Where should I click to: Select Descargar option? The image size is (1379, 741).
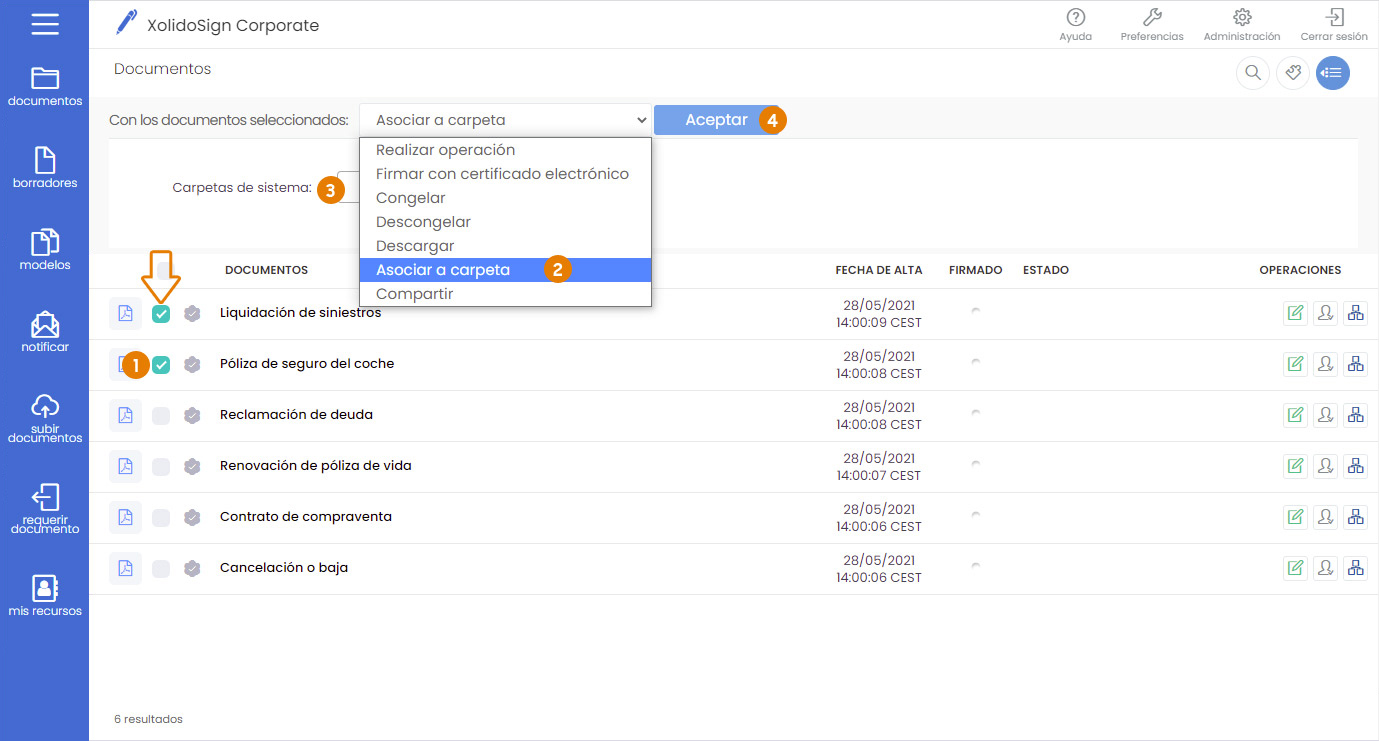tap(505, 246)
